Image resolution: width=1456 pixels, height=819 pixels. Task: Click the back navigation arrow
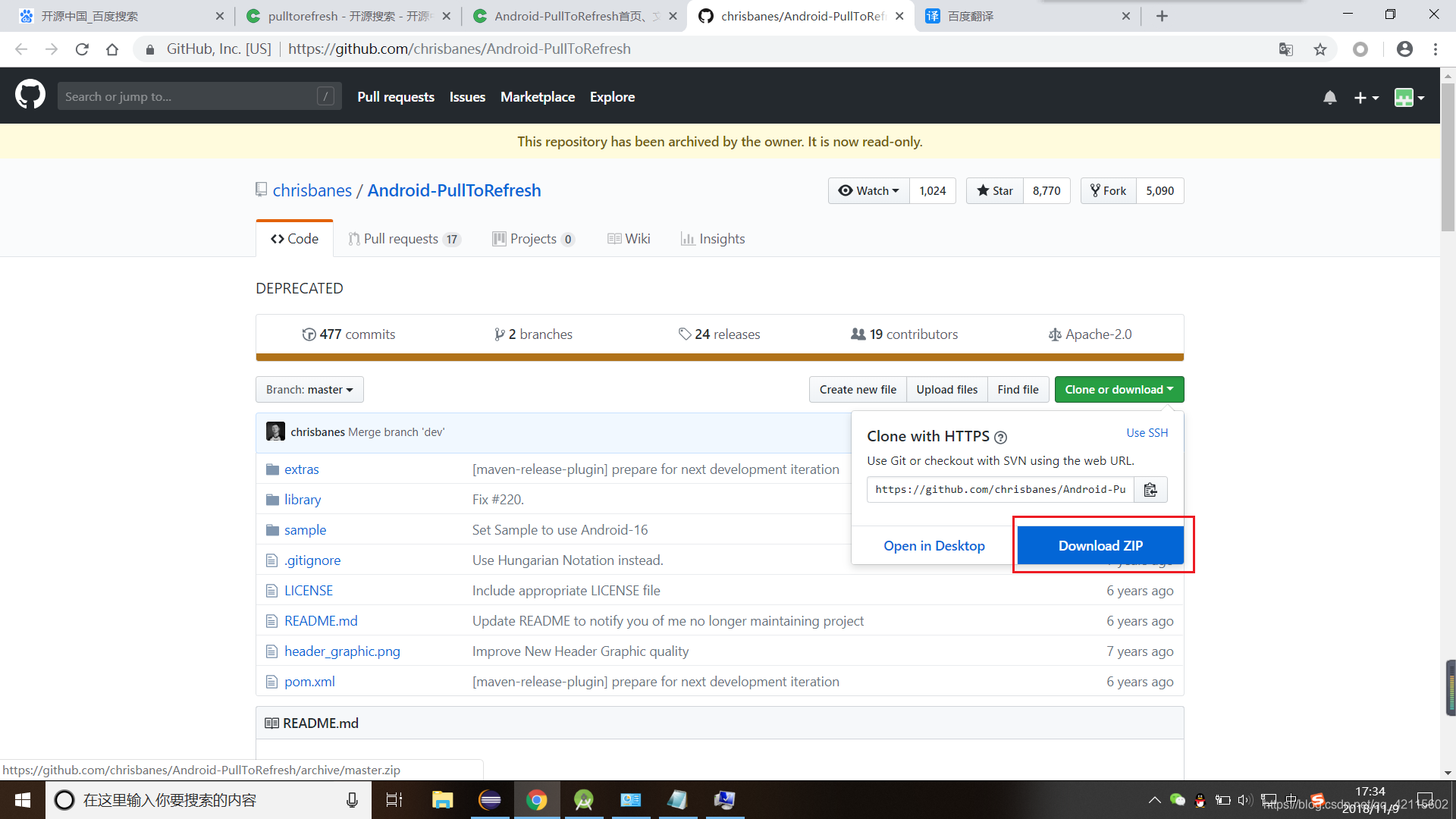pyautogui.click(x=21, y=49)
